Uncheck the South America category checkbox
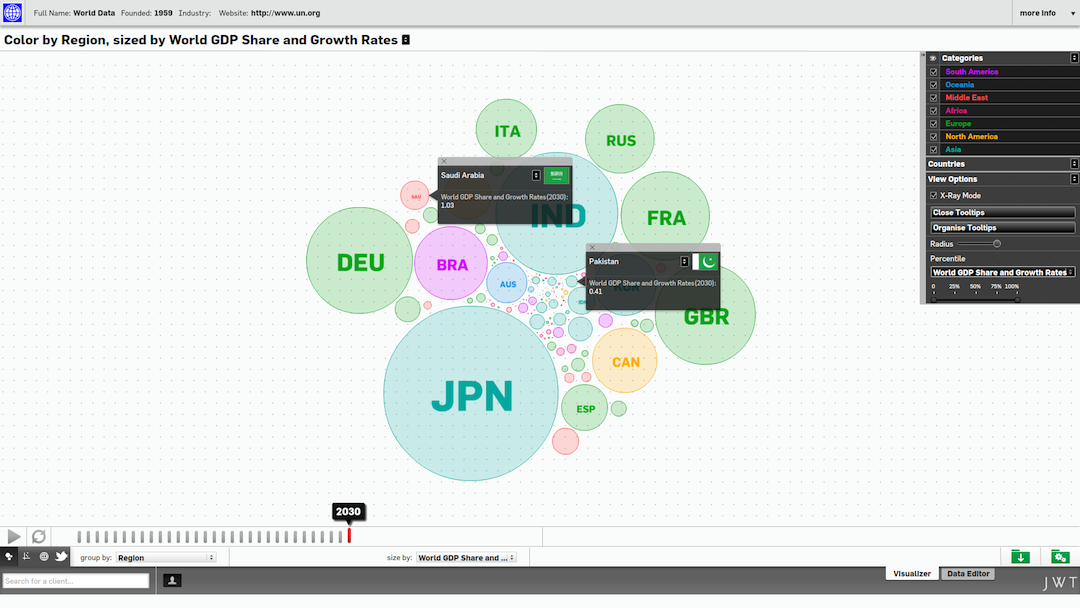 tap(934, 72)
